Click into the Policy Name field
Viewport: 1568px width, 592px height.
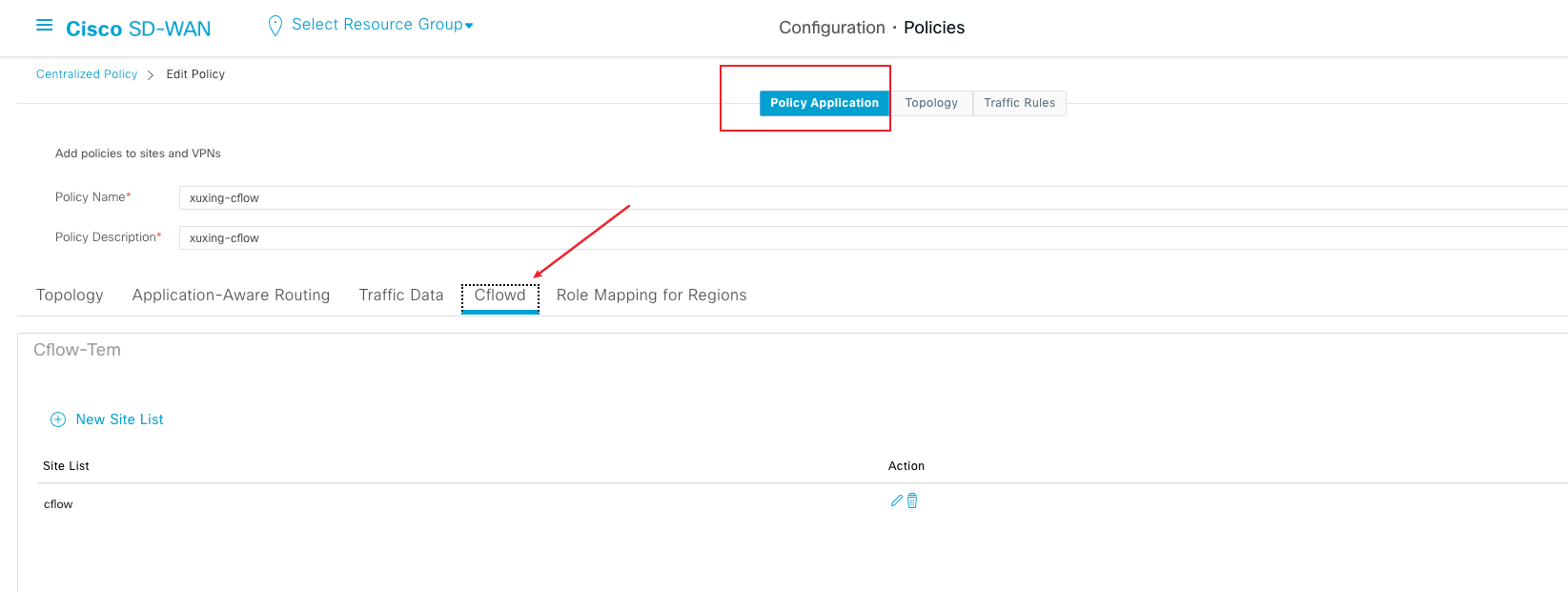point(858,198)
